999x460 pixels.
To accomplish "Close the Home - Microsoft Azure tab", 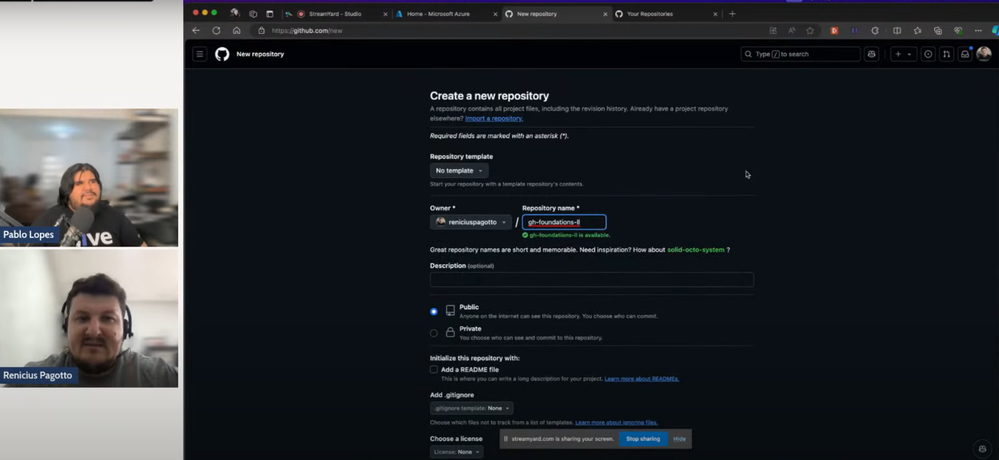I will tap(495, 13).
